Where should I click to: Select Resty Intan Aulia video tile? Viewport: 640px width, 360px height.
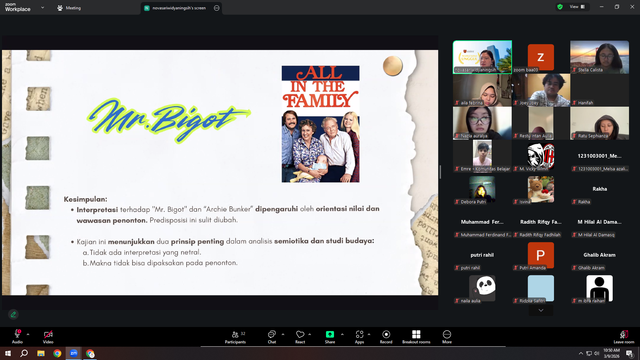tap(541, 123)
